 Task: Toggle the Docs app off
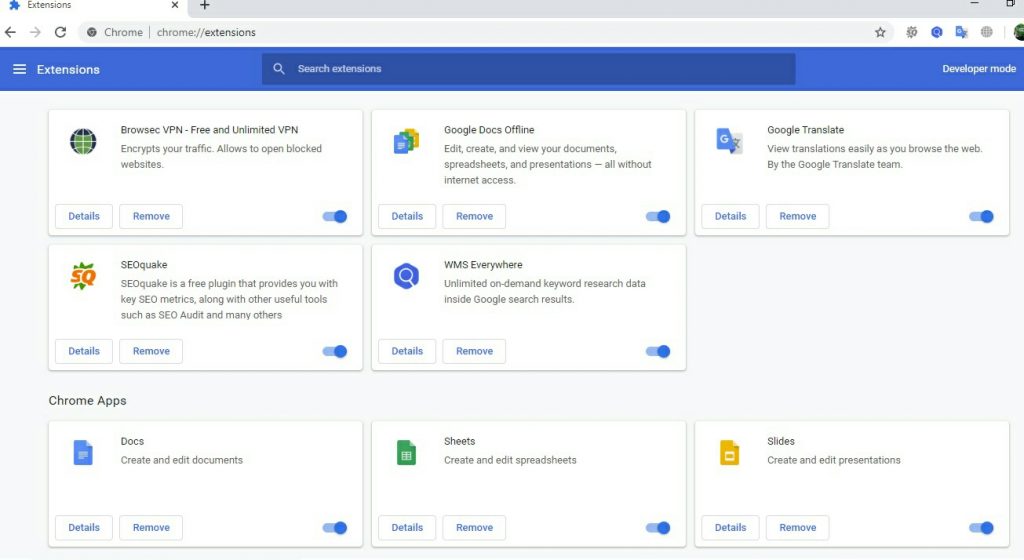coord(334,527)
